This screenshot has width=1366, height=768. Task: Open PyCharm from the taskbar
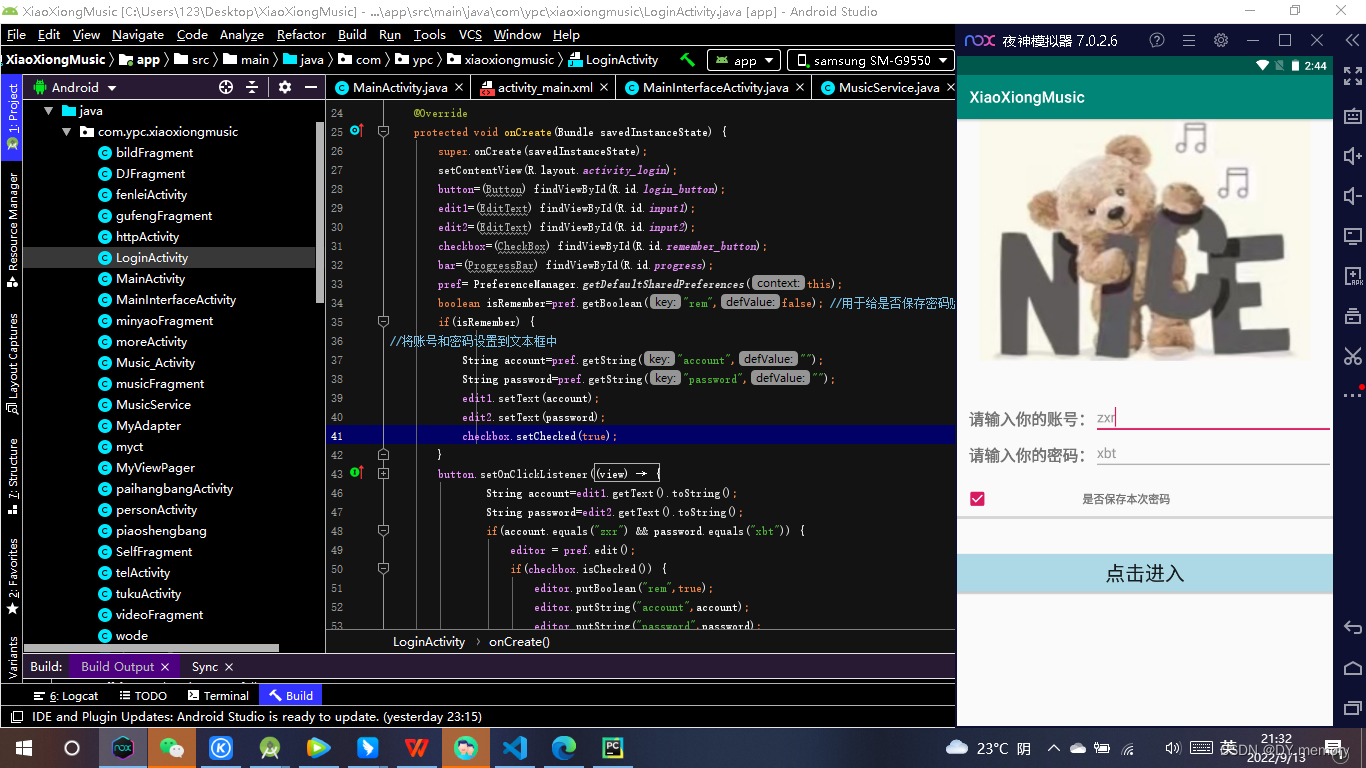[x=613, y=747]
